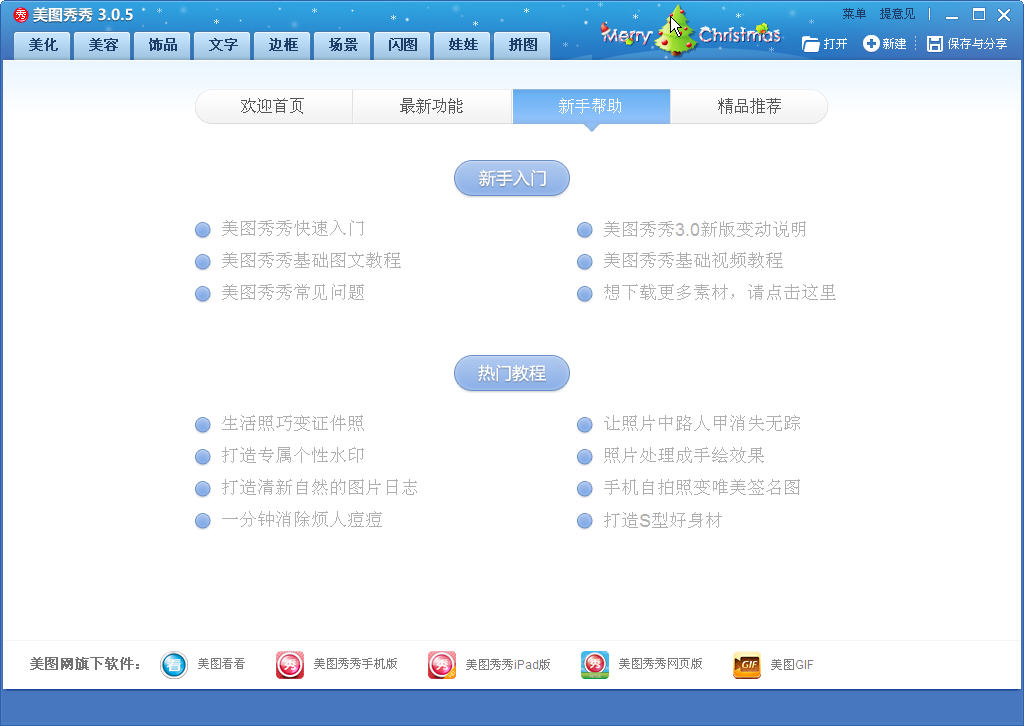
Task: Click the plus icon for 新建
Action: [871, 44]
